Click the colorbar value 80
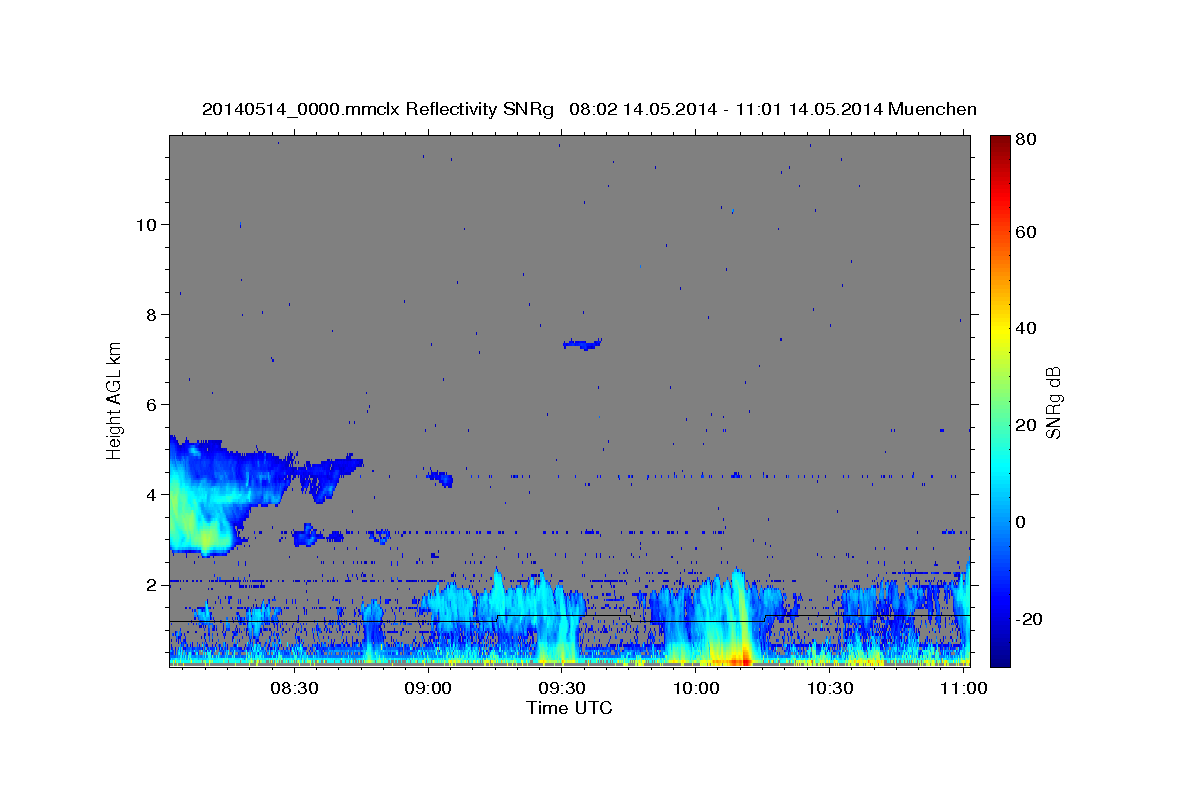This screenshot has width=1200, height=800. tap(1027, 140)
